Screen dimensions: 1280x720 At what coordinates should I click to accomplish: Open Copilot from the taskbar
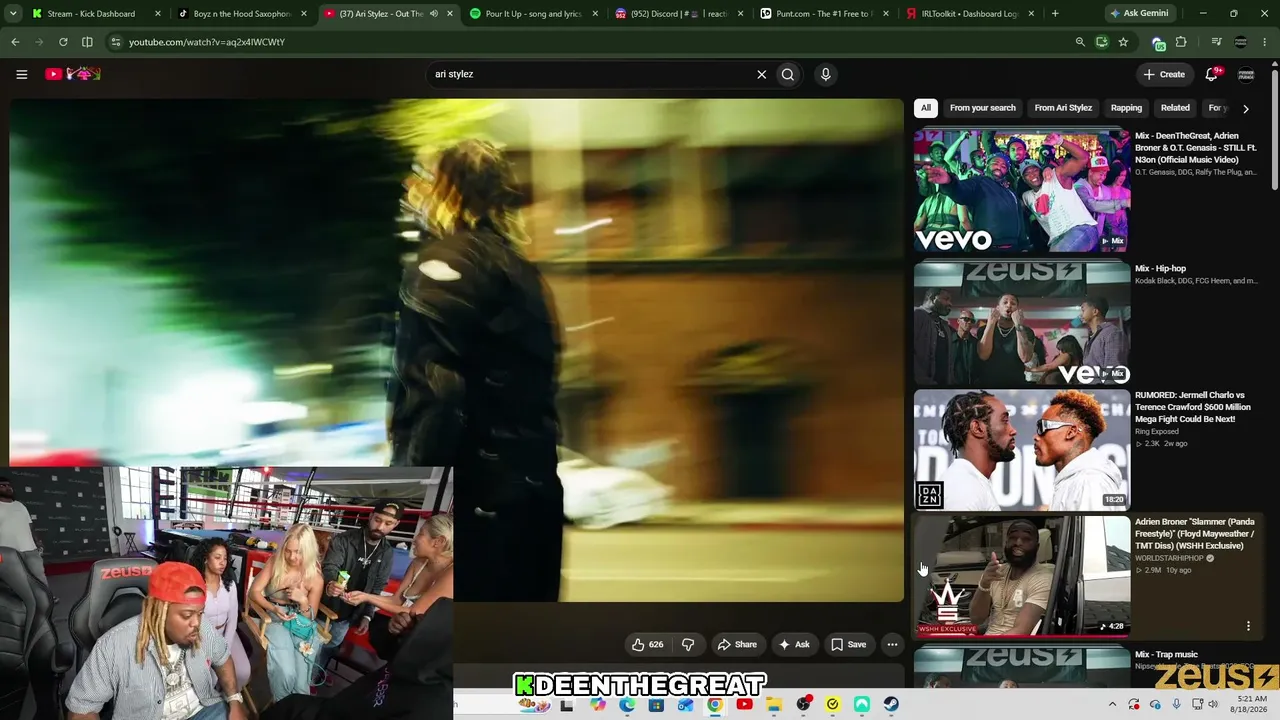(598, 704)
